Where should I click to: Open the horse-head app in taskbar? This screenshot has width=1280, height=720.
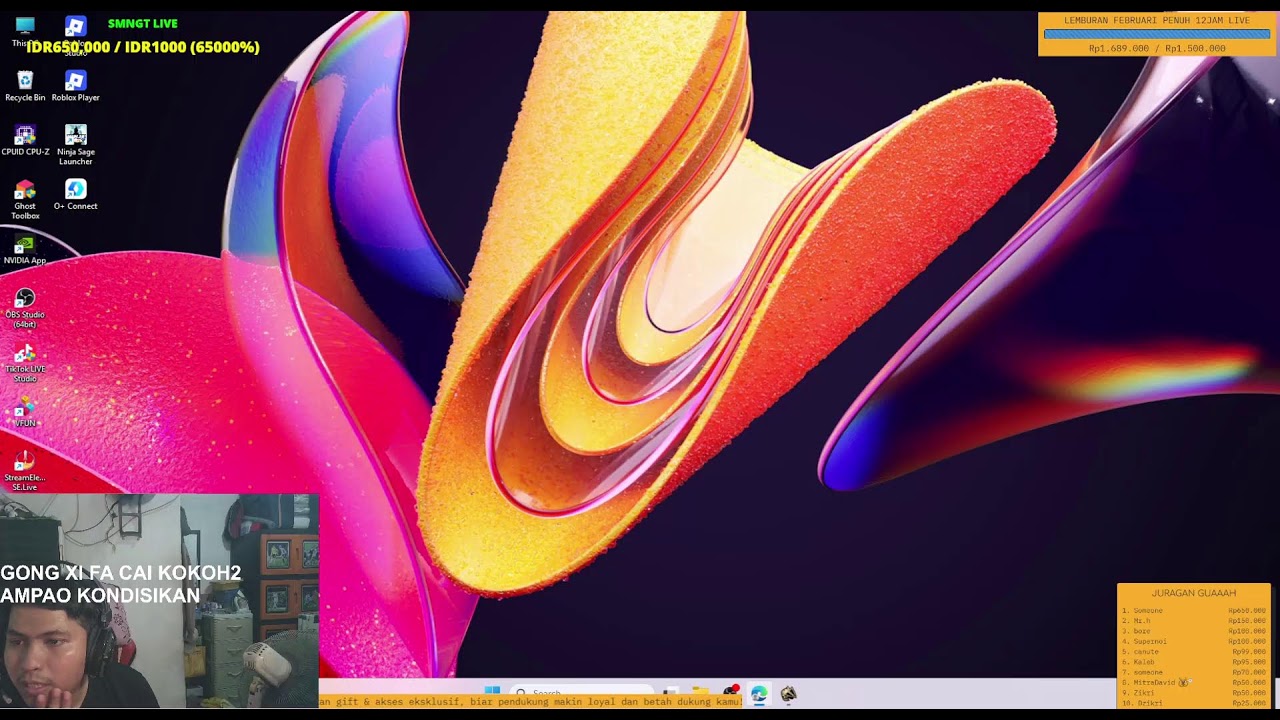(788, 693)
